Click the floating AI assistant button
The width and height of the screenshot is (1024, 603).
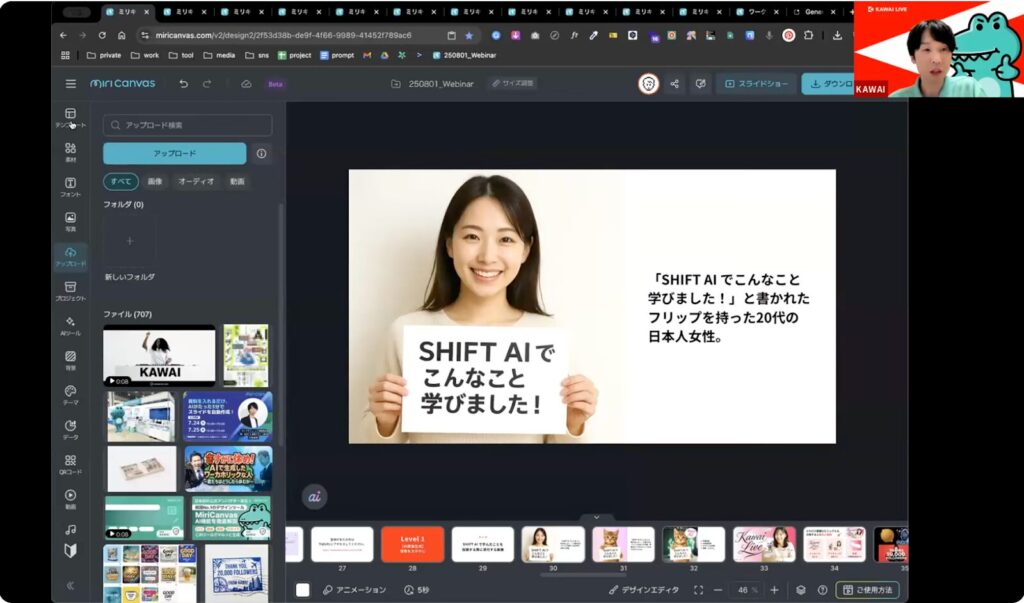tap(314, 496)
